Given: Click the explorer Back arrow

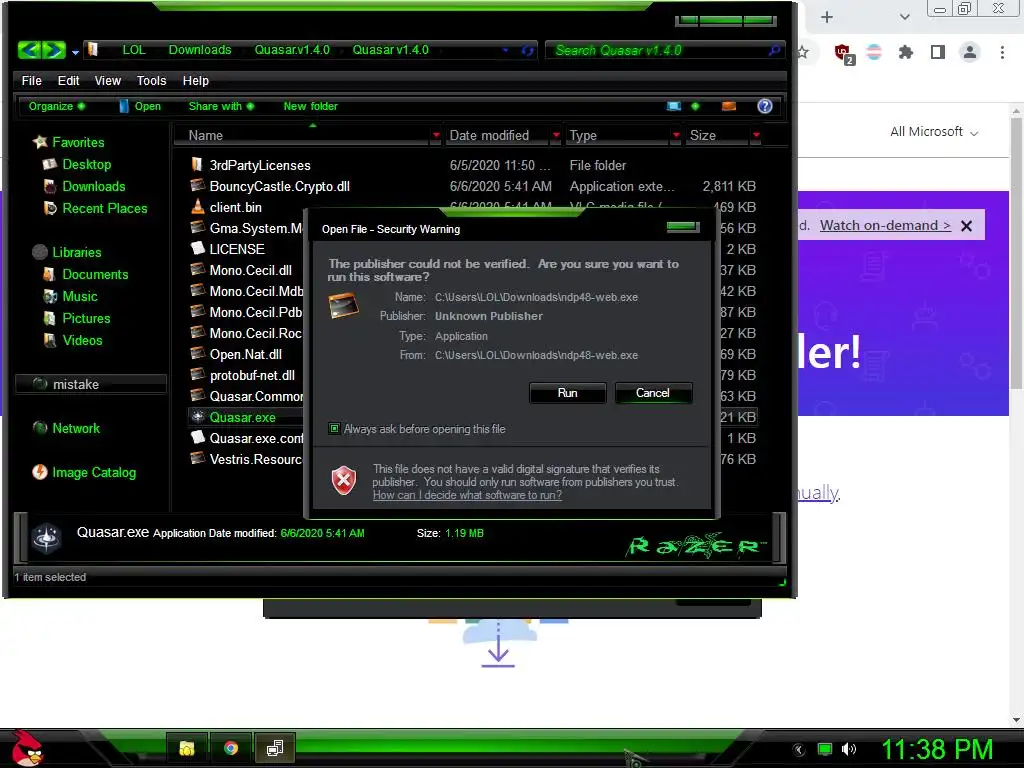Looking at the screenshot, I should pyautogui.click(x=29, y=50).
